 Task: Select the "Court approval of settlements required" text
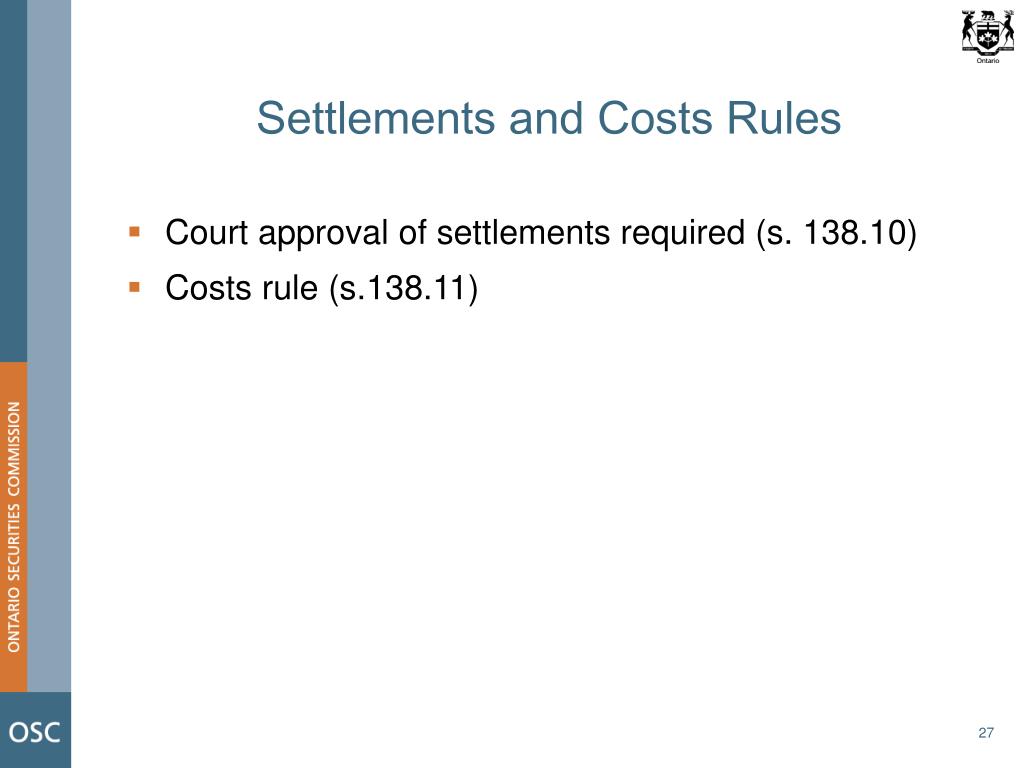(x=455, y=232)
